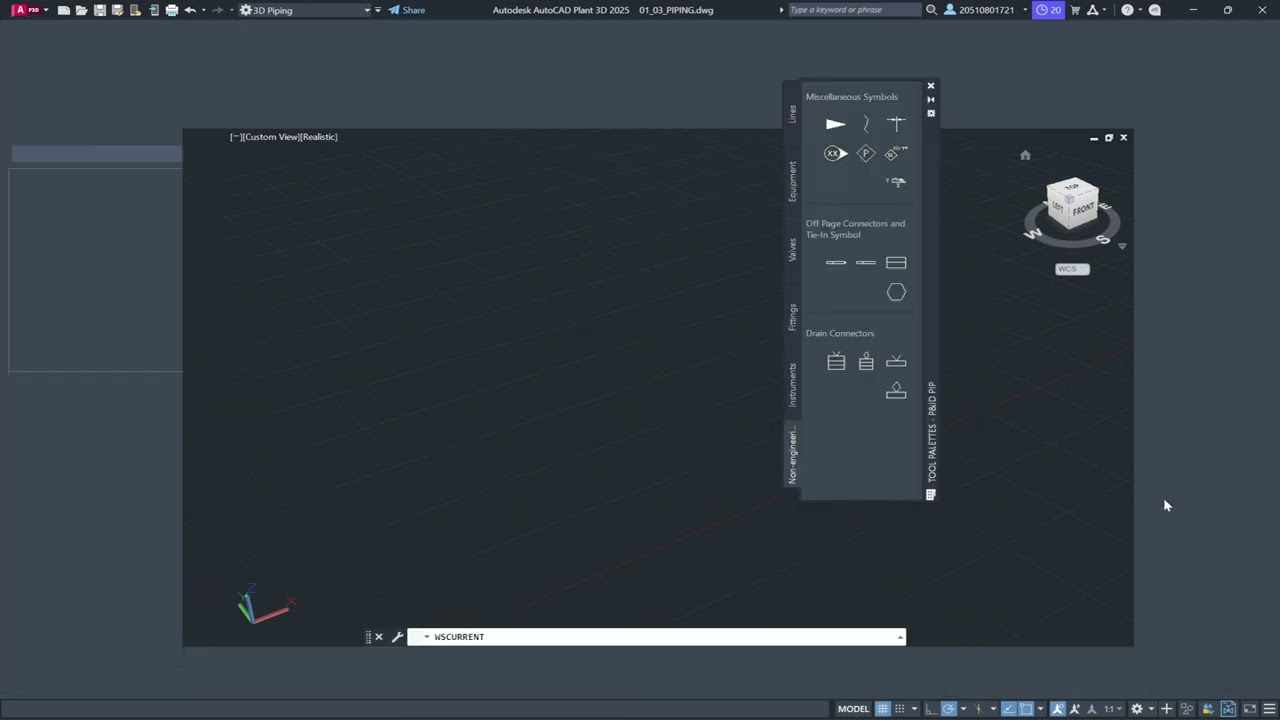This screenshot has width=1280, height=720.
Task: Select the third drain connector symbol
Action: (896, 362)
